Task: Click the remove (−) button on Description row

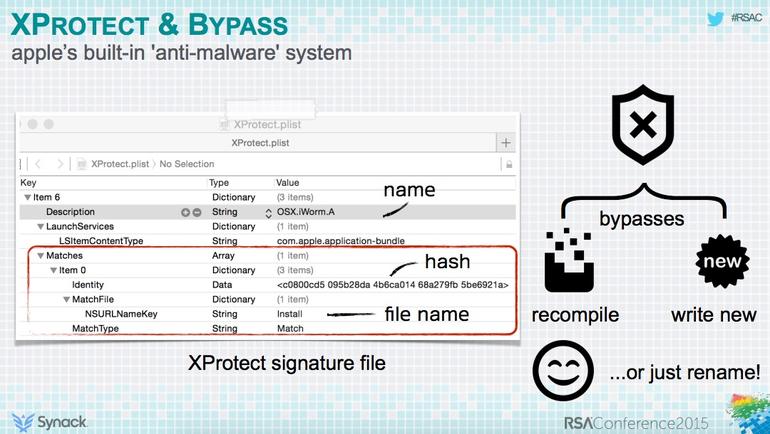Action: (197, 212)
